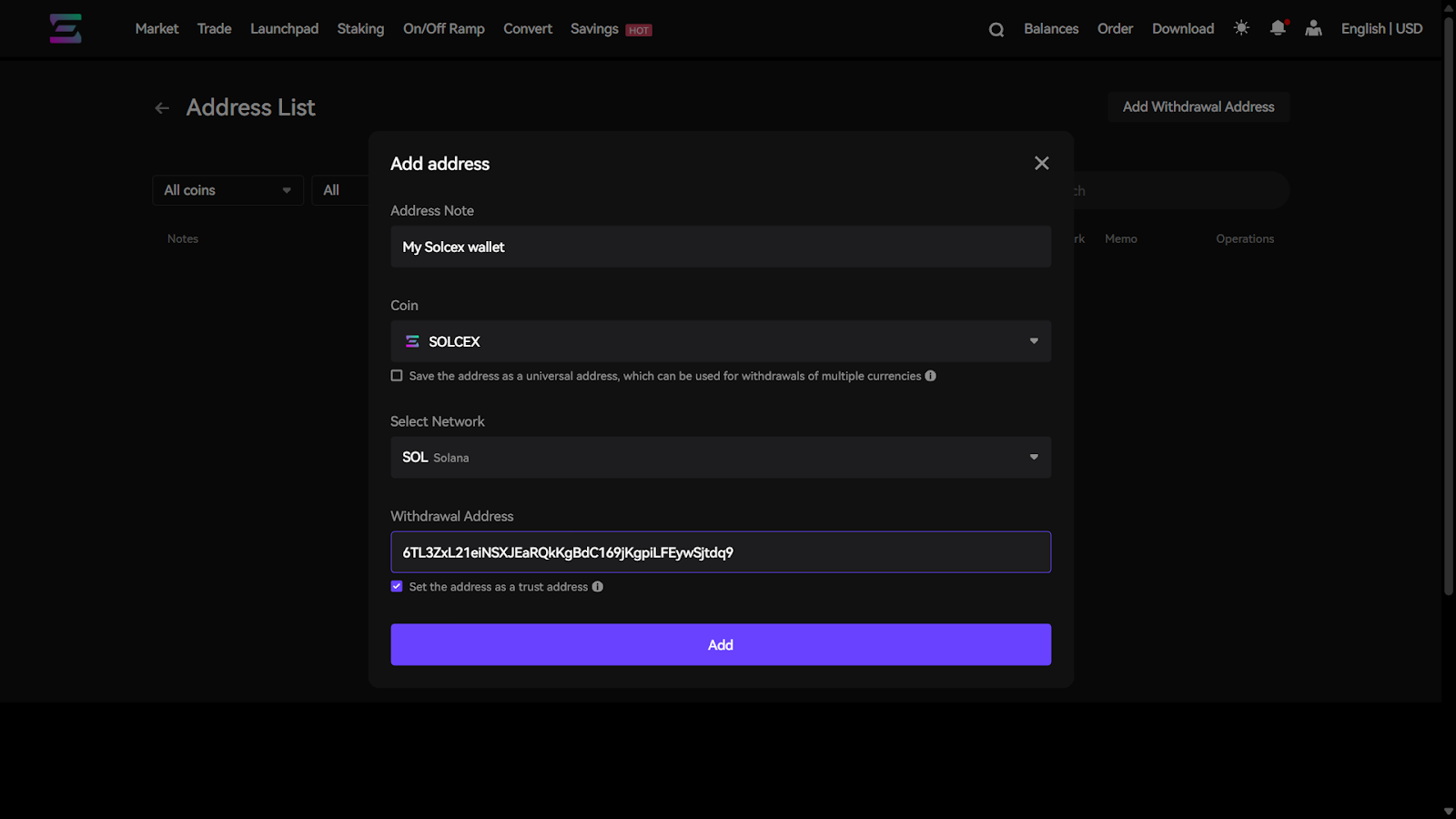Viewport: 1456px width, 819px height.
Task: Toggle light theme with sun icon
Action: point(1241,28)
